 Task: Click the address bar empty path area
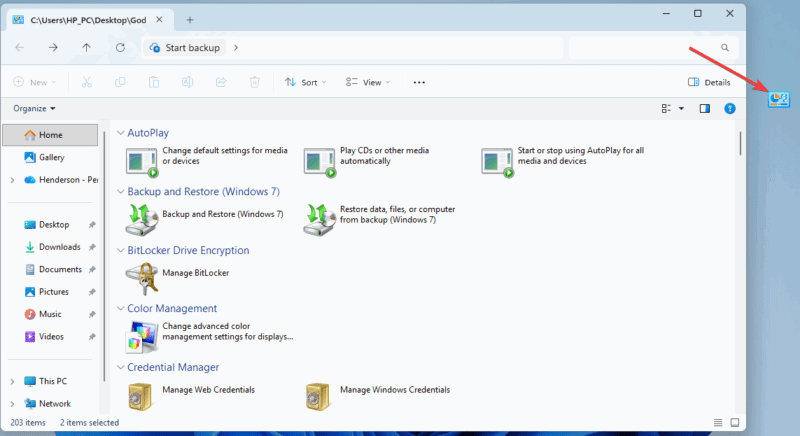[x=403, y=47]
